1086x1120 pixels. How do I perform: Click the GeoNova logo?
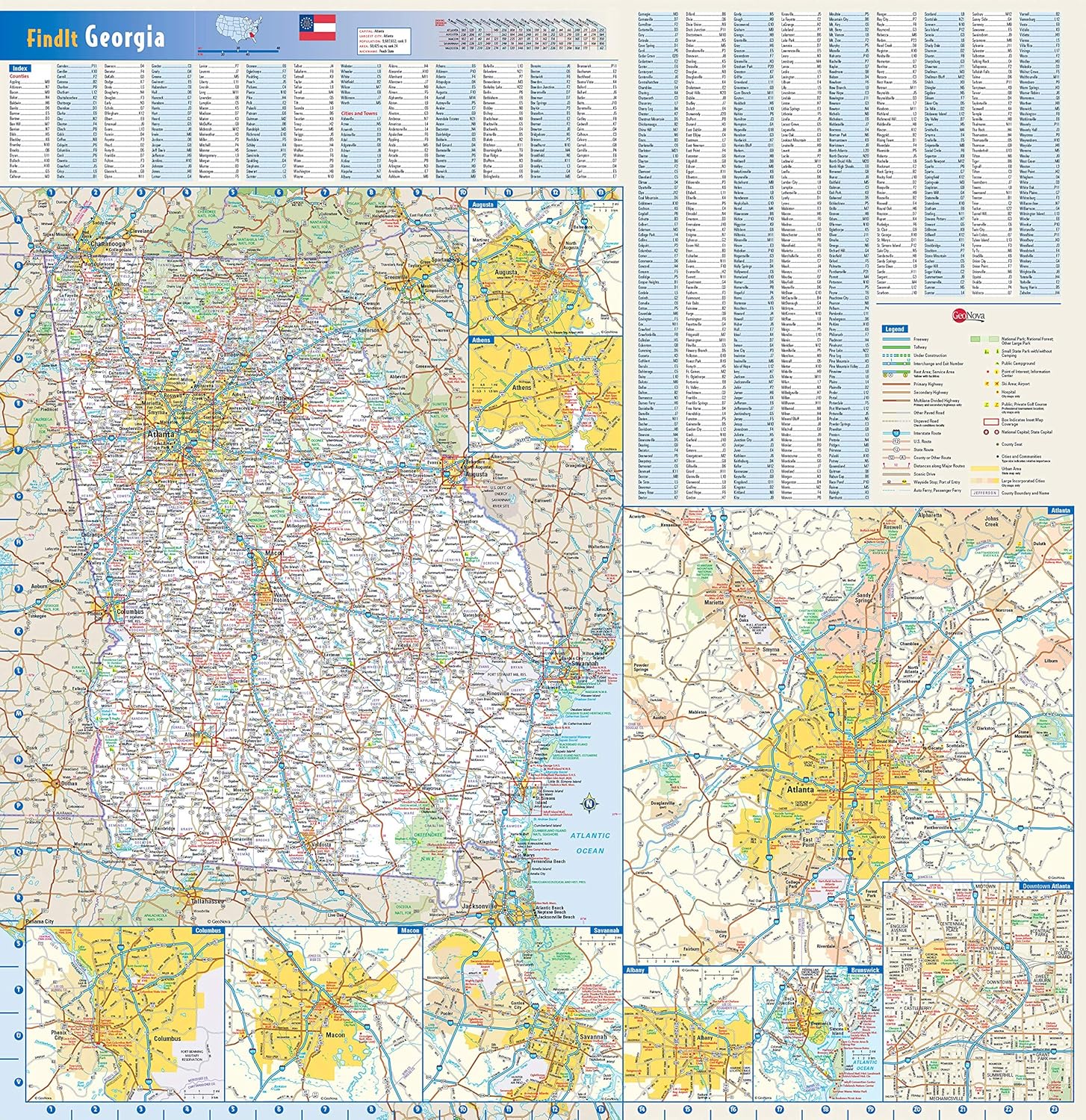(968, 316)
